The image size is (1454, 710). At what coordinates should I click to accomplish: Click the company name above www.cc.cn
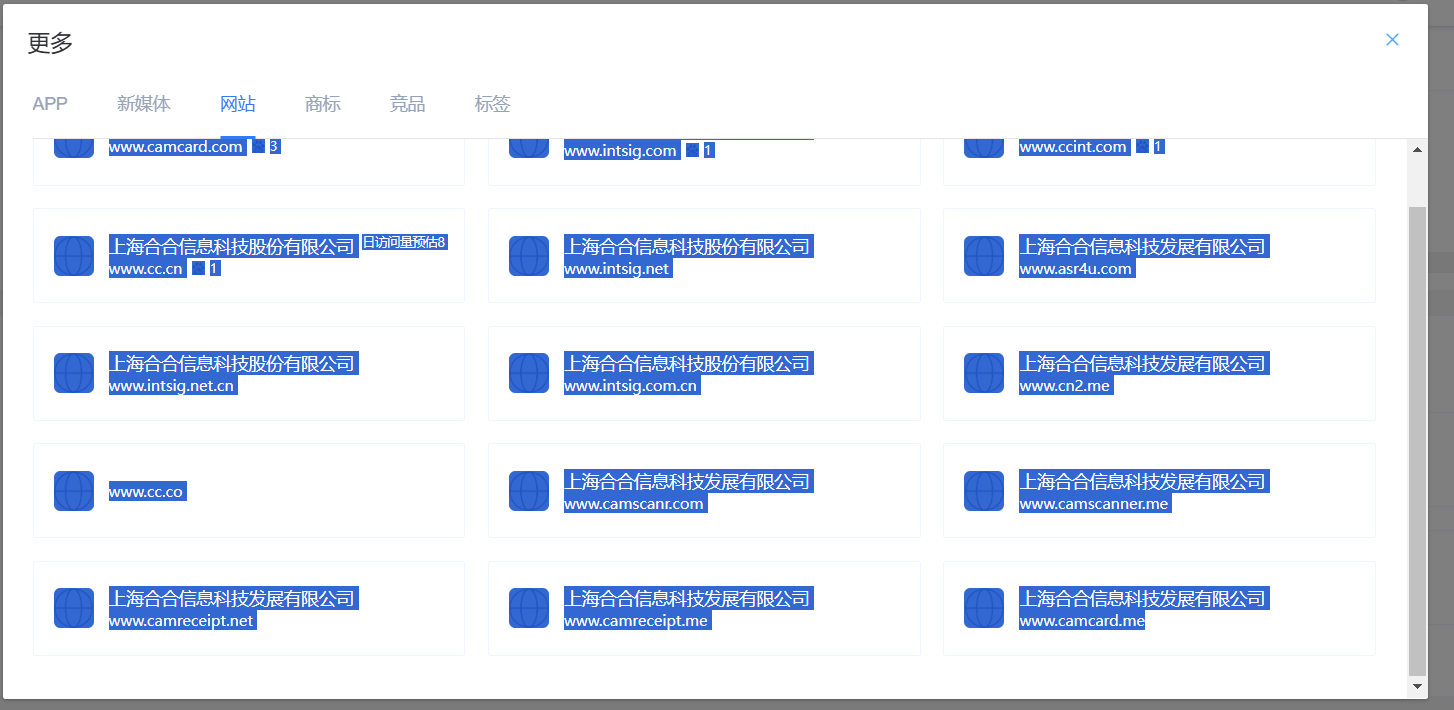[232, 246]
